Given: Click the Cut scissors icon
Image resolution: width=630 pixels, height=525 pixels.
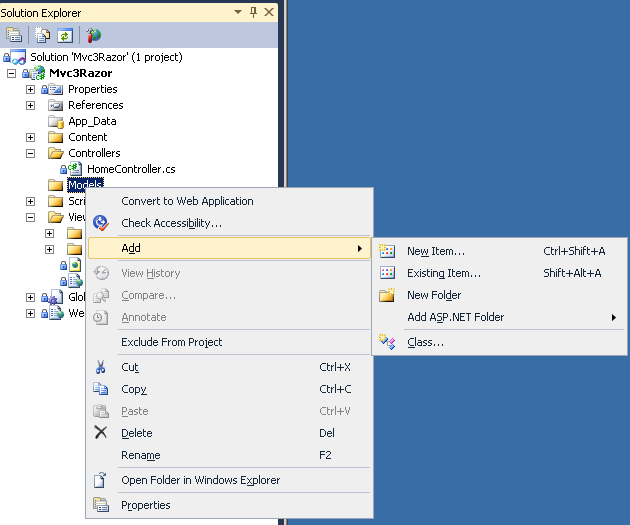Looking at the screenshot, I should [x=100, y=367].
